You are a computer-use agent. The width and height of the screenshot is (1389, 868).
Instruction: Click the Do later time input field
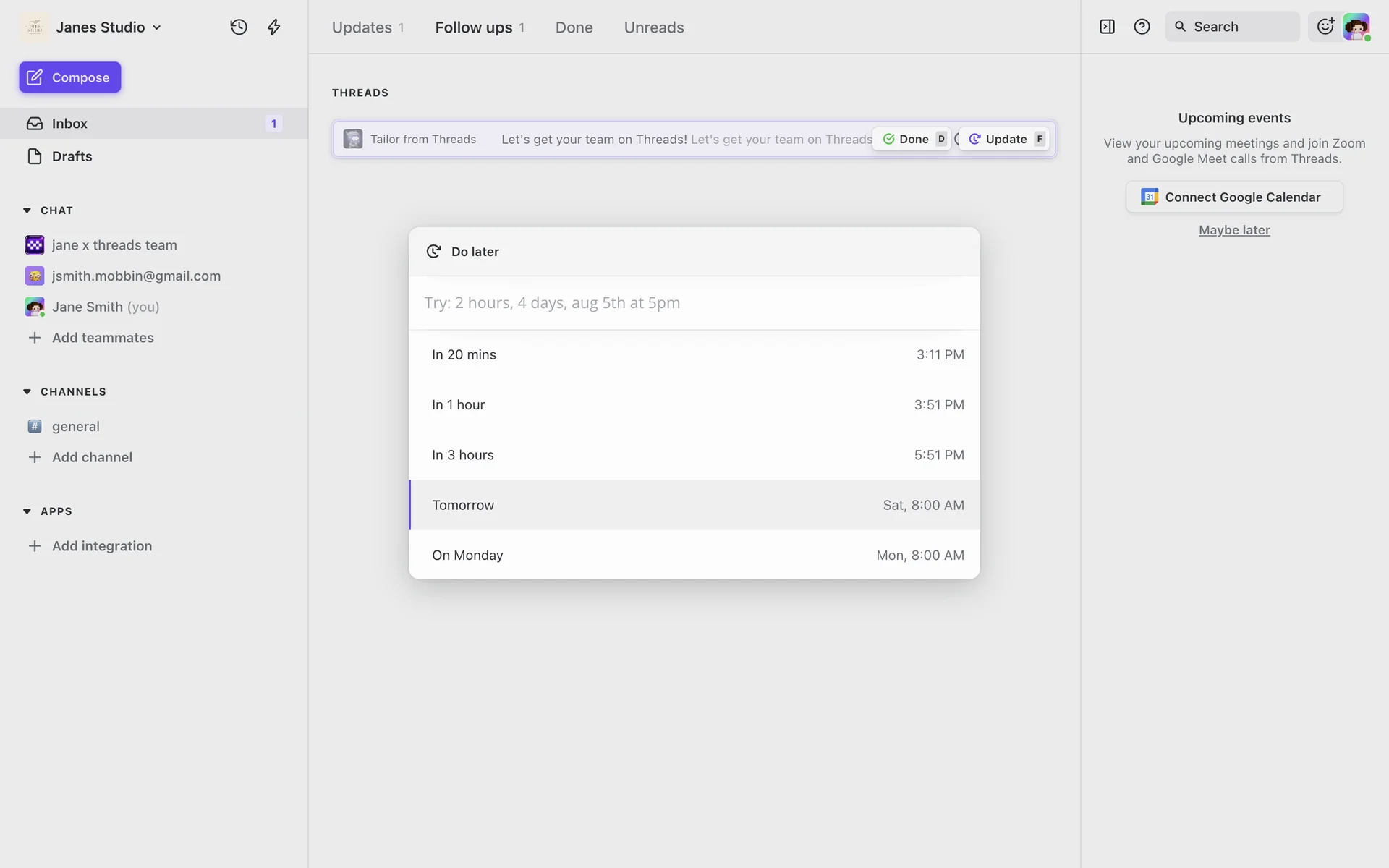click(694, 303)
